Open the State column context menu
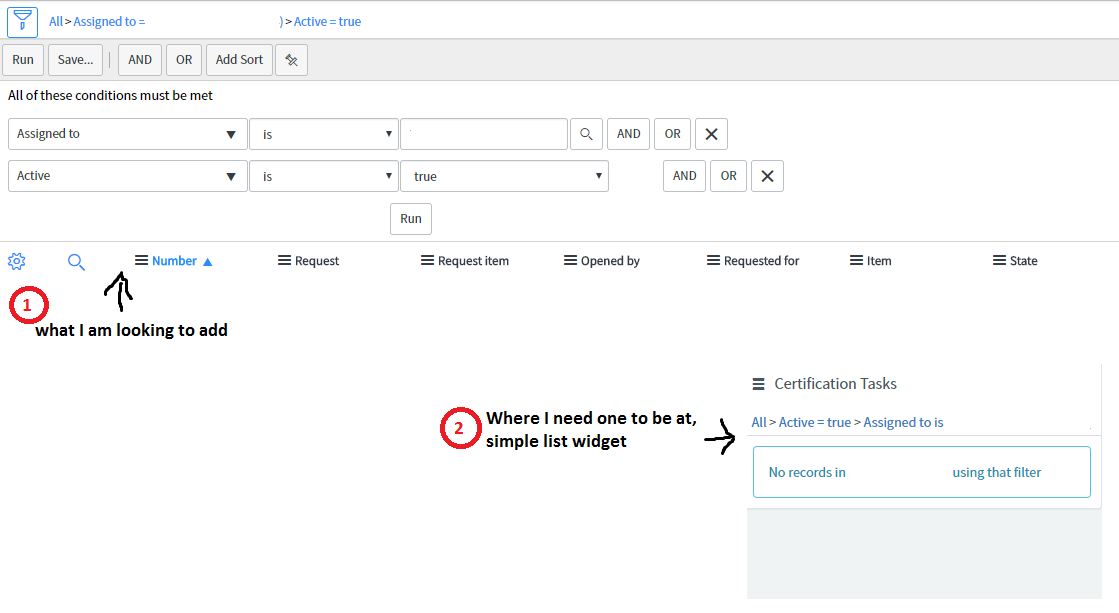1119x613 pixels. 996,260
